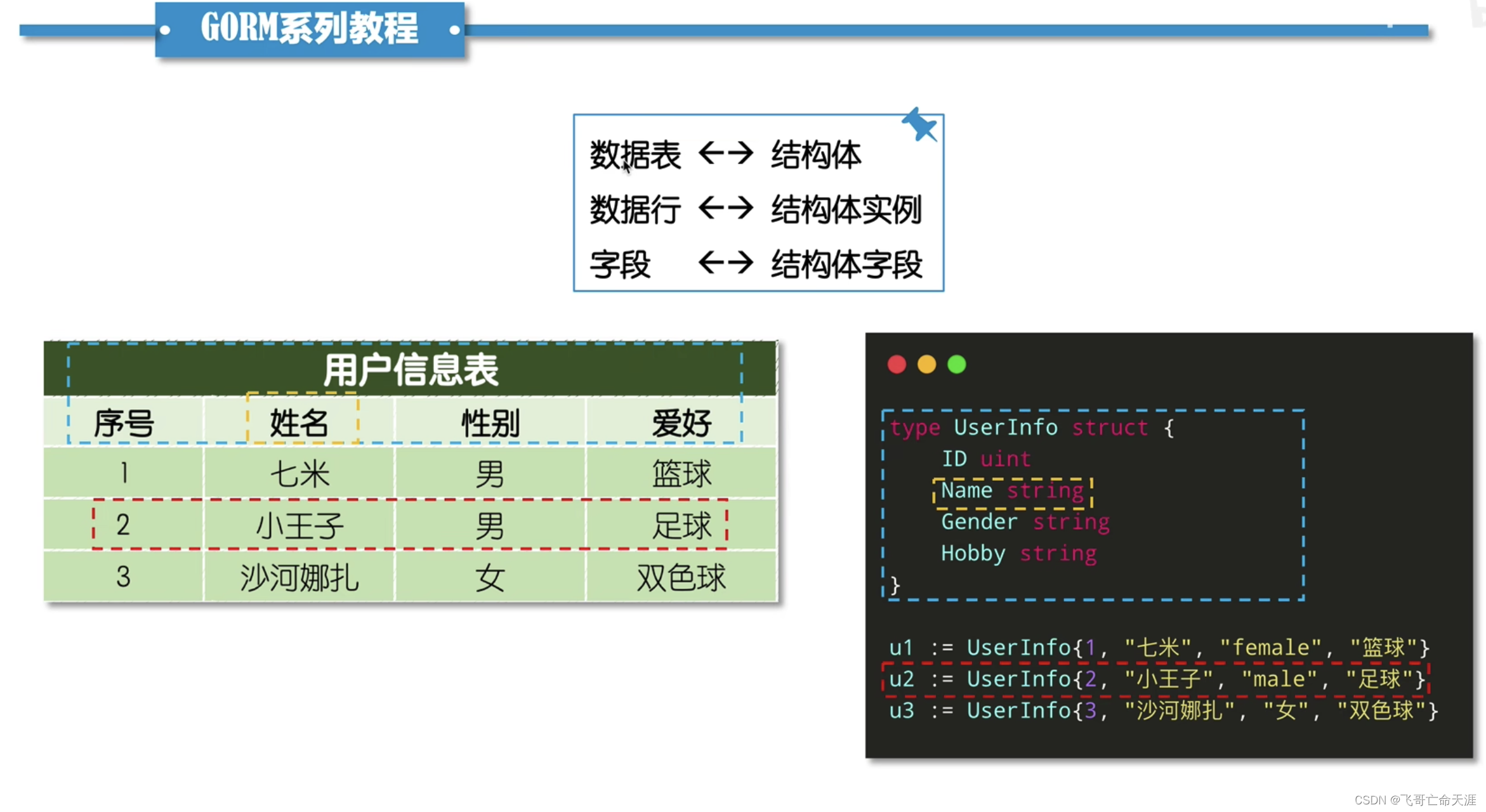The width and height of the screenshot is (1486, 812).
Task: Click the cell 小王子 in the table
Action: (299, 525)
